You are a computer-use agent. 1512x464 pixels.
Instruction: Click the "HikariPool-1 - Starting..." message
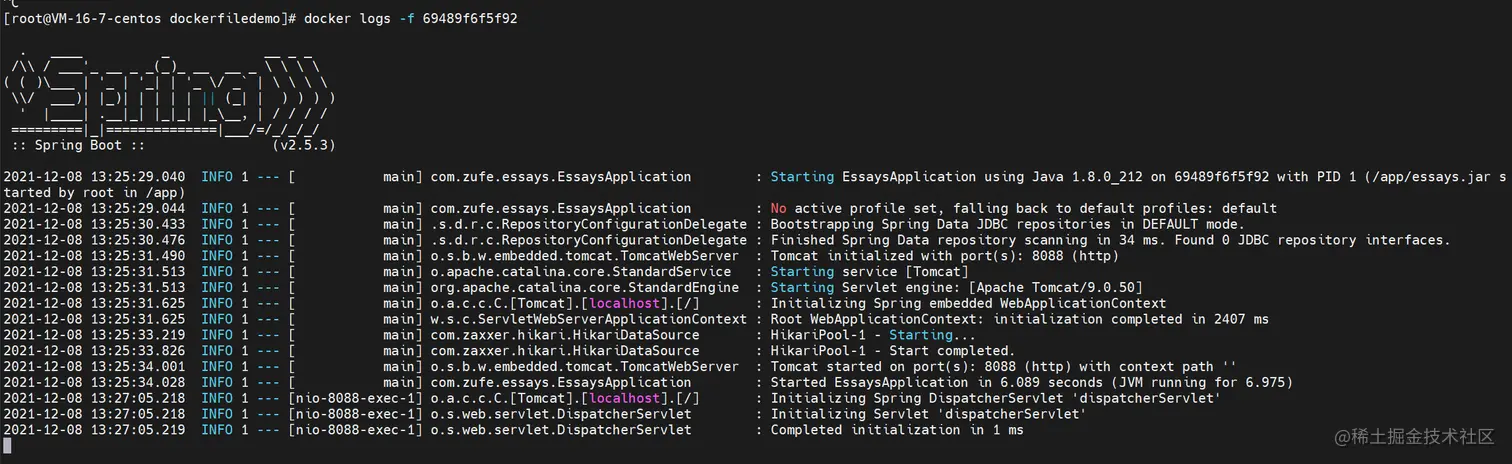tap(870, 335)
